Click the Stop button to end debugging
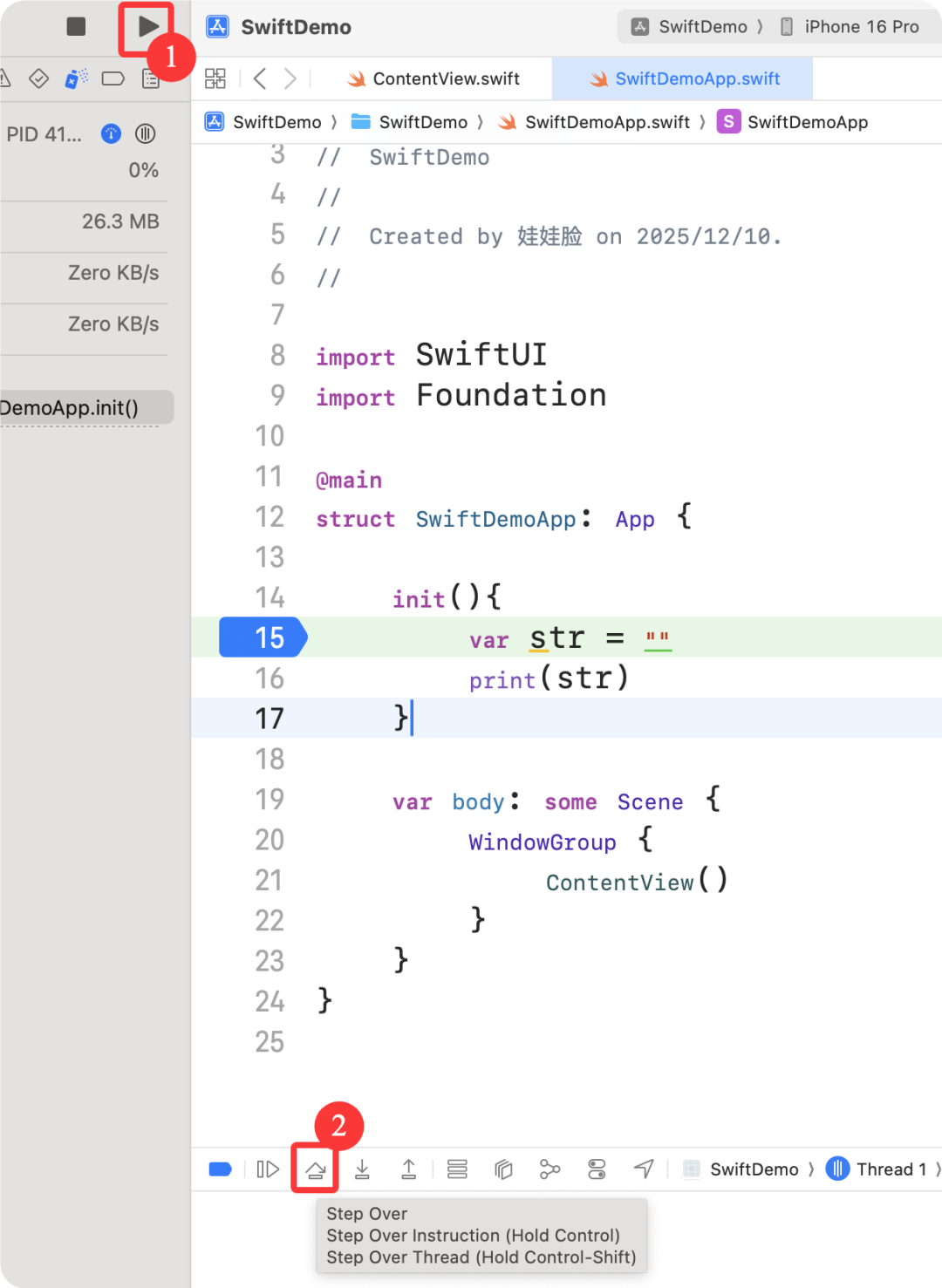The width and height of the screenshot is (942, 1288). point(75,26)
